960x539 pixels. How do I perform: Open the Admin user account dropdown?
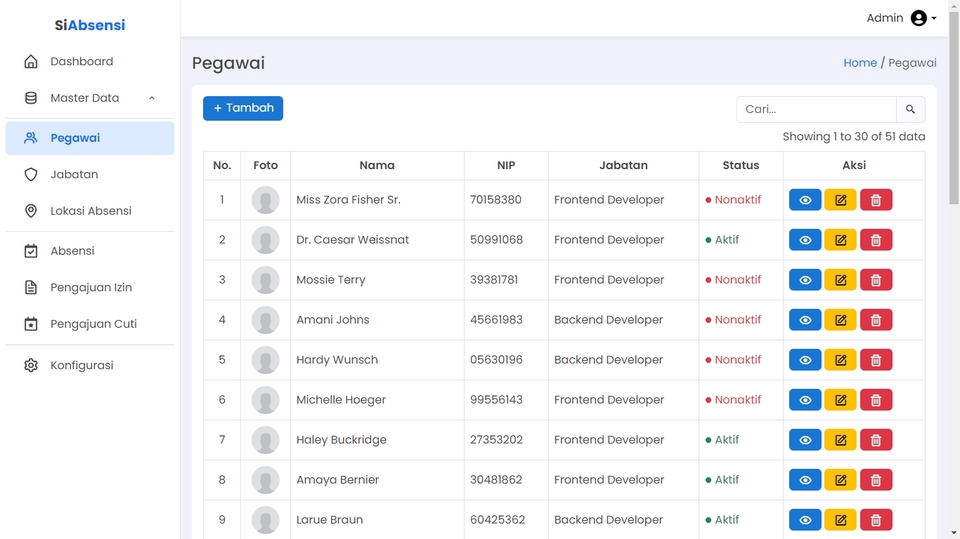[901, 18]
